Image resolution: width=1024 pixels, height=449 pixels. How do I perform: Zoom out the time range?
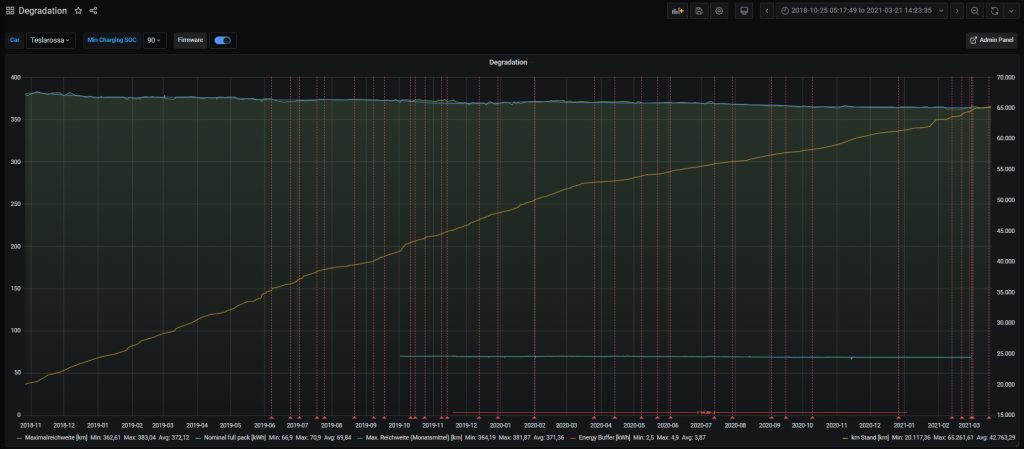click(x=974, y=11)
